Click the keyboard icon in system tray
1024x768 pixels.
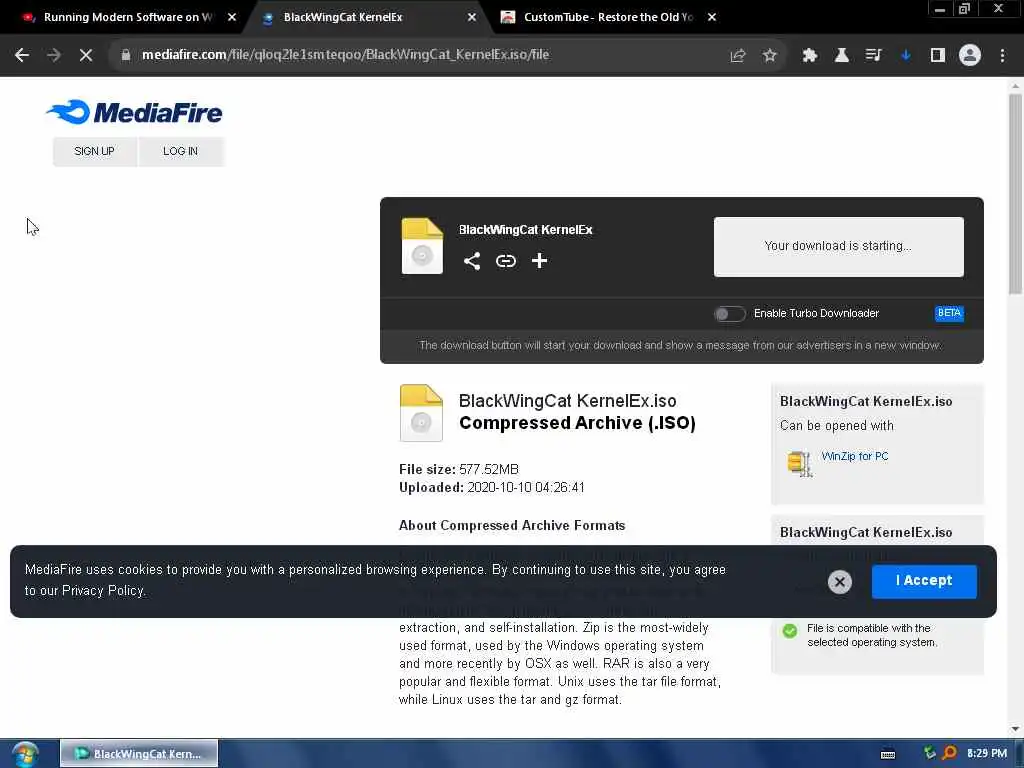[x=888, y=754]
